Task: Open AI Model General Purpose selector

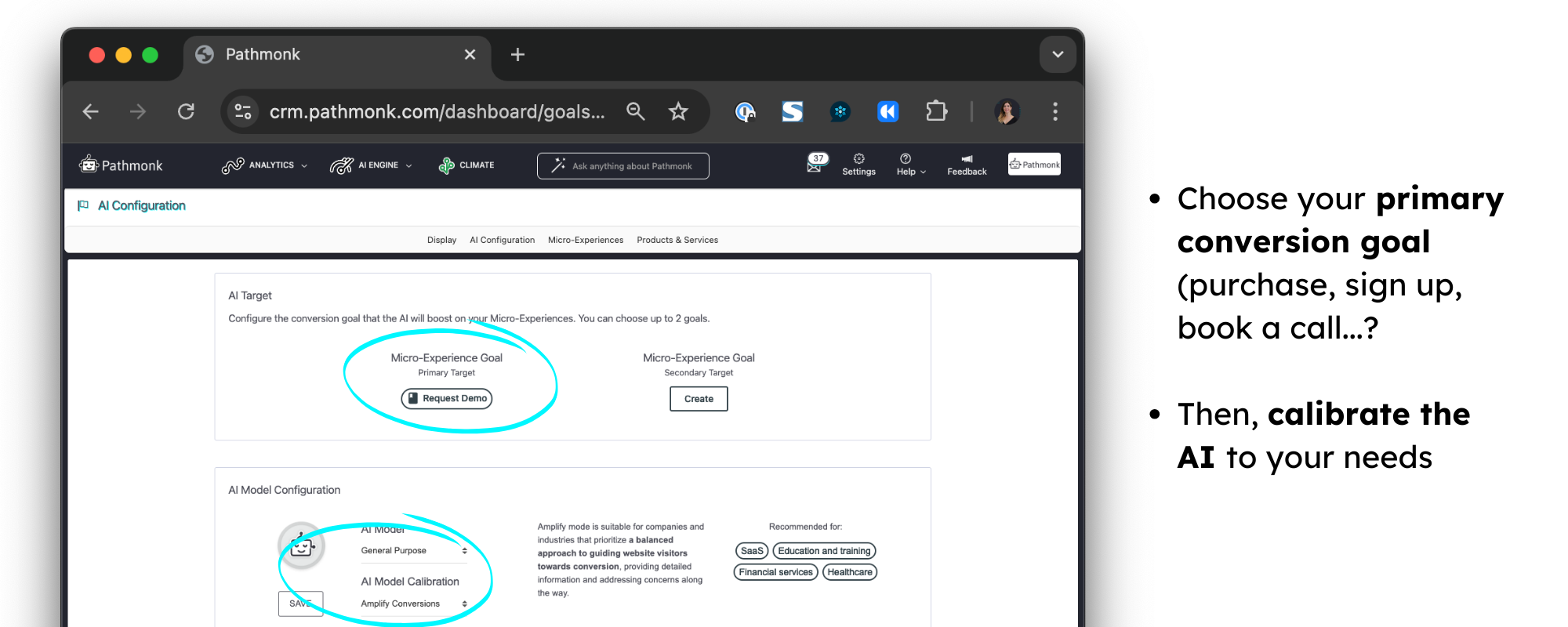Action: (x=413, y=551)
